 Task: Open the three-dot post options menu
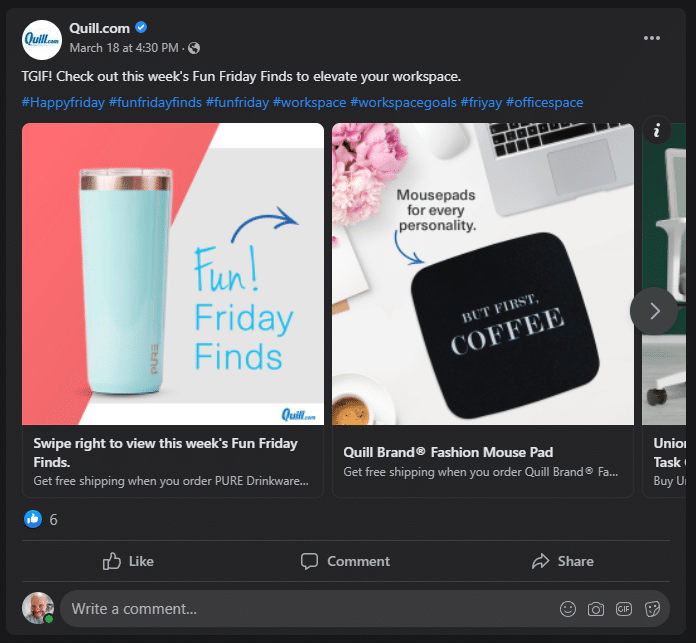(x=652, y=38)
